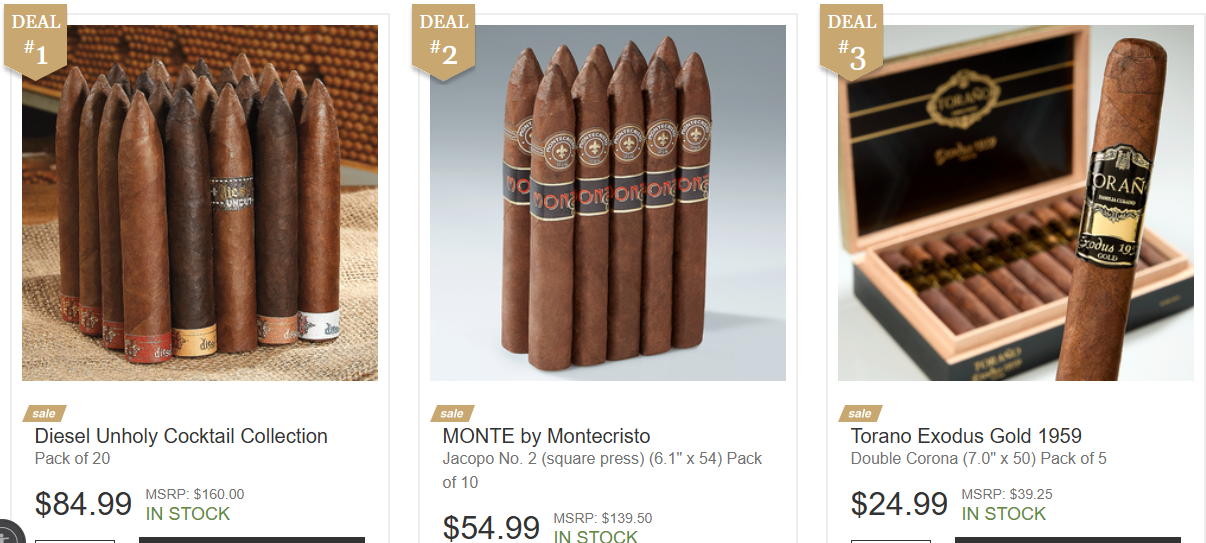
Task: Click the dark add button for the Torano deal
Action: [x=1068, y=540]
